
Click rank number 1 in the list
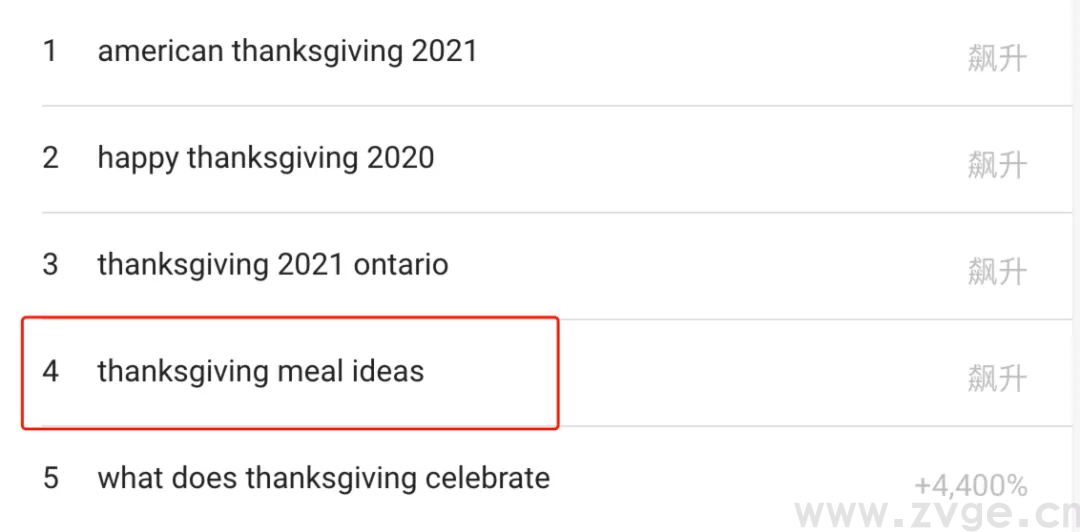(x=50, y=51)
